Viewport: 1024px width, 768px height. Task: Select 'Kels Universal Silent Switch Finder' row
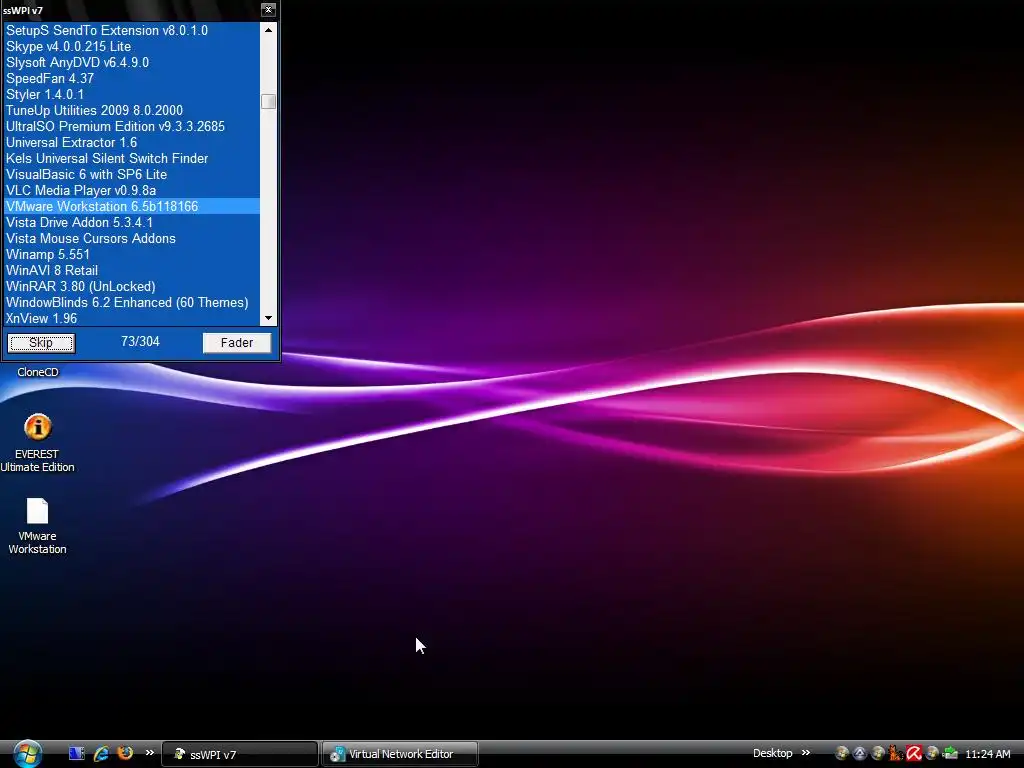point(132,158)
